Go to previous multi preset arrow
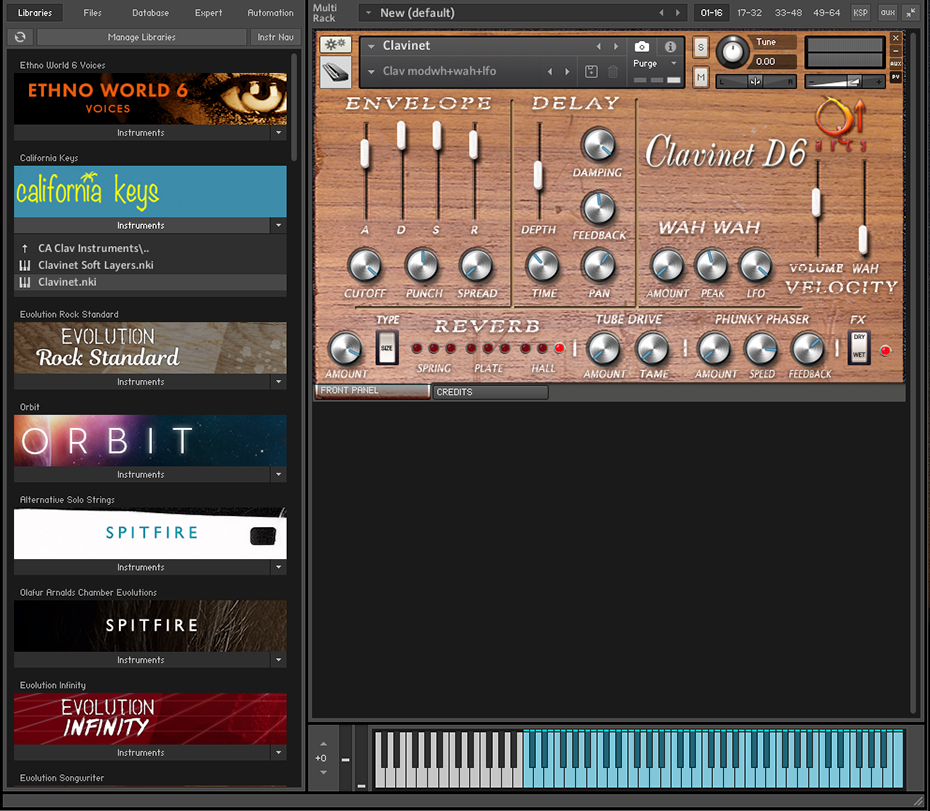 pyautogui.click(x=661, y=12)
